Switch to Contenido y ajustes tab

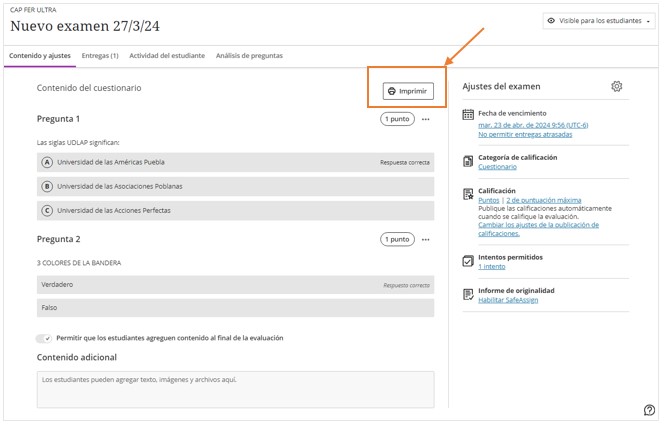pyautogui.click(x=40, y=56)
